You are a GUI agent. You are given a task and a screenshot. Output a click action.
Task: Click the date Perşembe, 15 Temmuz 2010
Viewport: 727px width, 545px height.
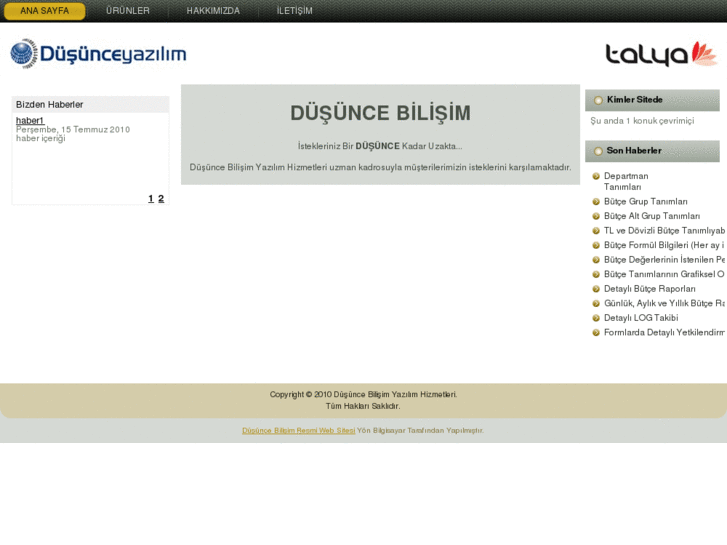pos(73,129)
